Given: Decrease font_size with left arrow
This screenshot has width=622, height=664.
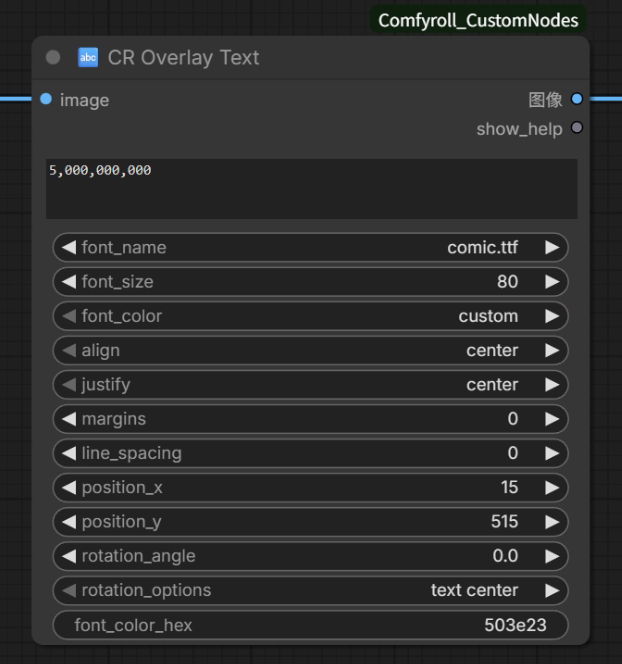Looking at the screenshot, I should tap(69, 282).
